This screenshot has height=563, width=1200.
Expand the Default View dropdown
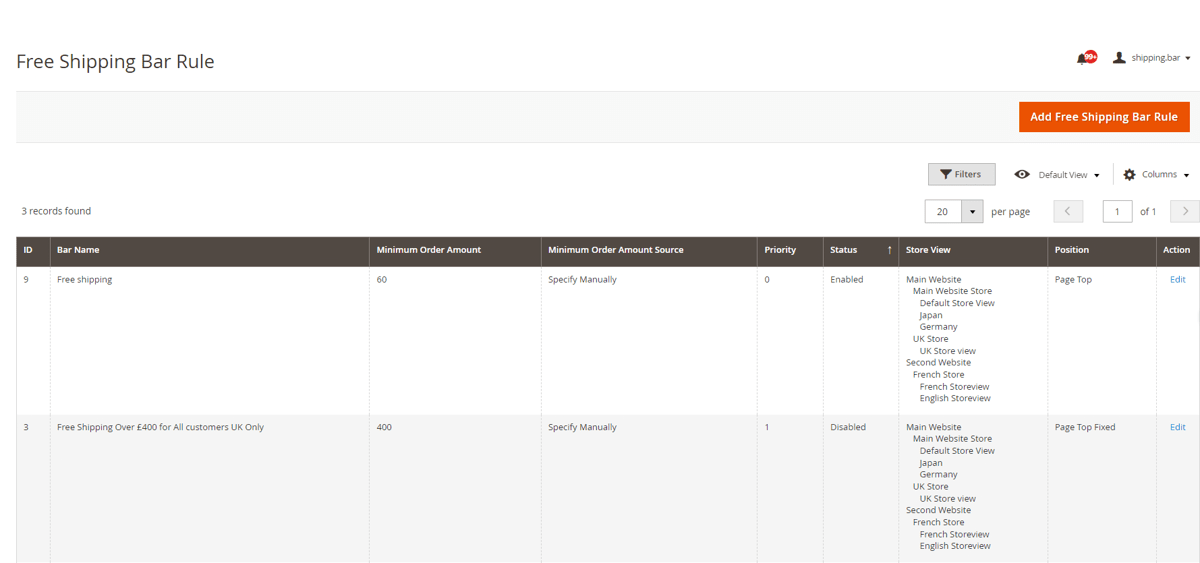tap(1068, 175)
